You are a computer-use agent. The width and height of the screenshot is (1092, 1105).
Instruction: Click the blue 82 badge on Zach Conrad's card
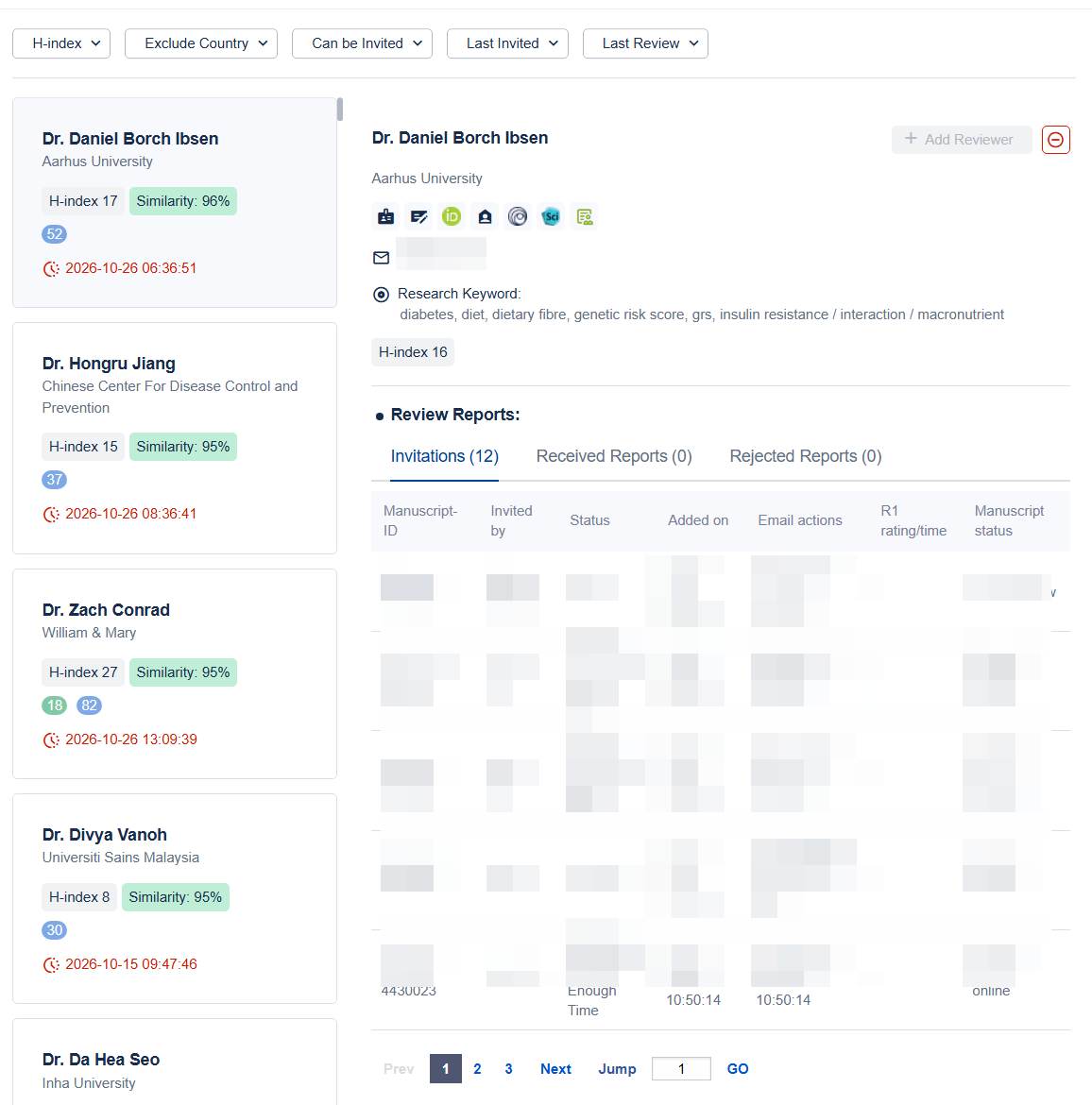click(x=89, y=705)
